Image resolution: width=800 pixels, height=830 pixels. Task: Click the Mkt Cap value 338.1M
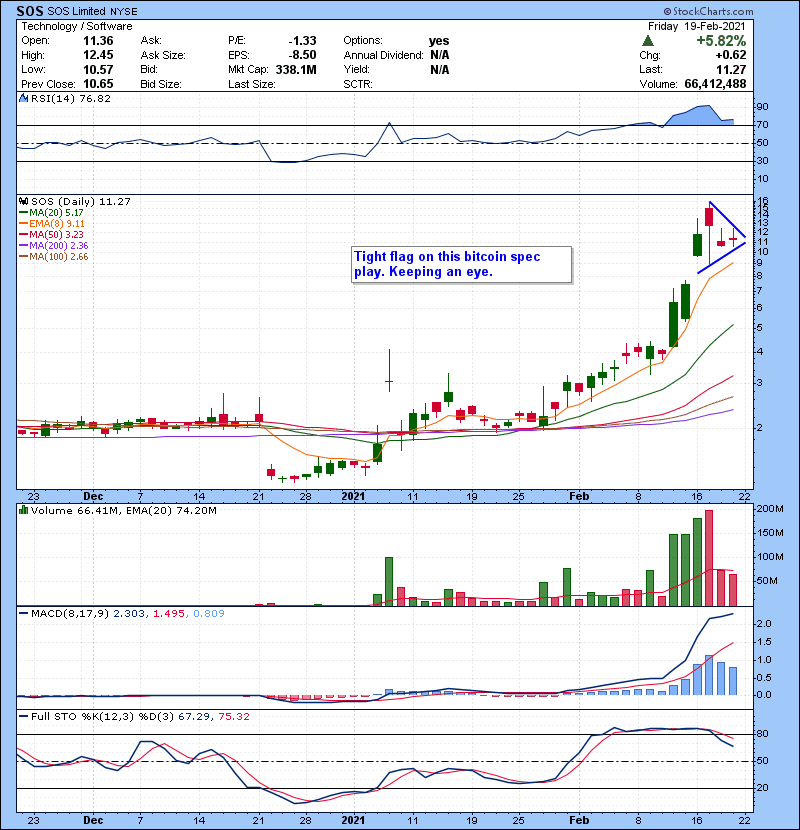296,69
